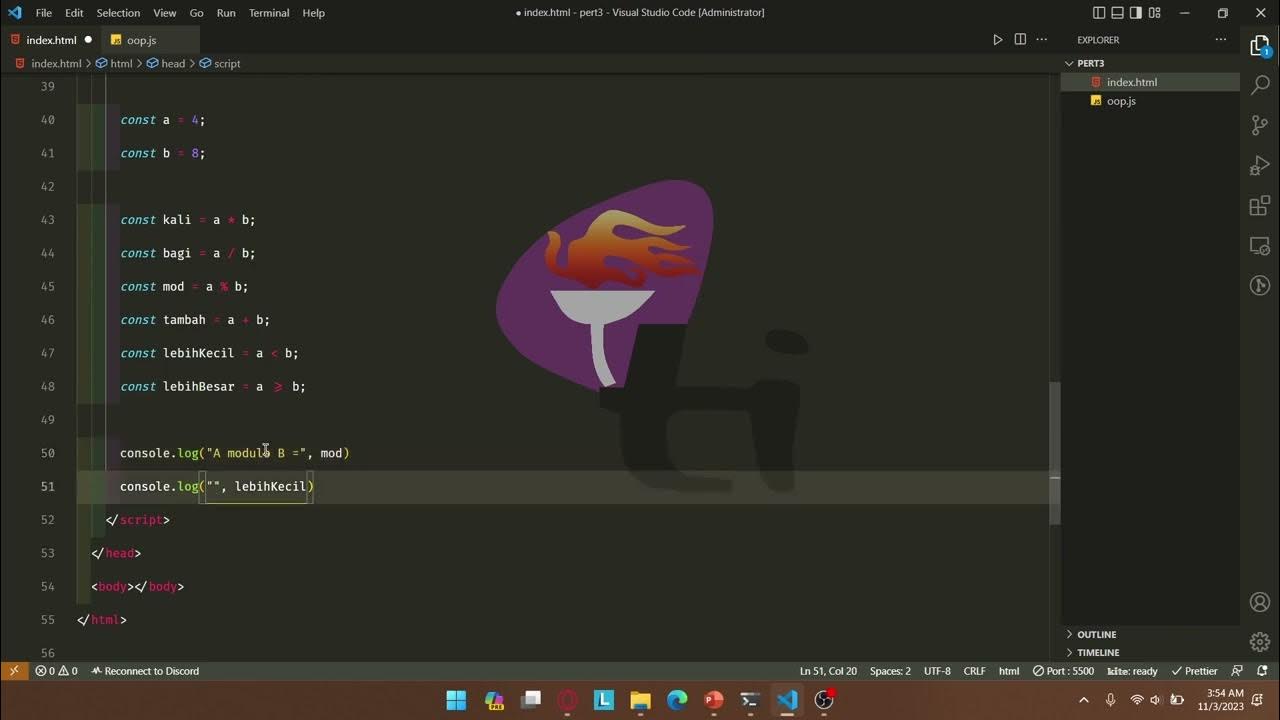Screen dimensions: 1280x720
Task: Click the remote window indicator in status bar
Action: pyautogui.click(x=13, y=671)
